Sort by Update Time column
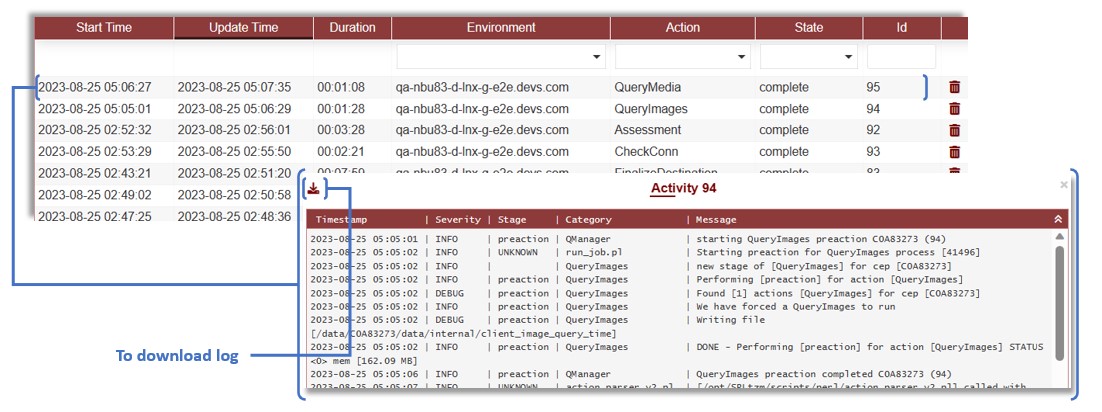The width and height of the screenshot is (1102, 412). (x=243, y=28)
